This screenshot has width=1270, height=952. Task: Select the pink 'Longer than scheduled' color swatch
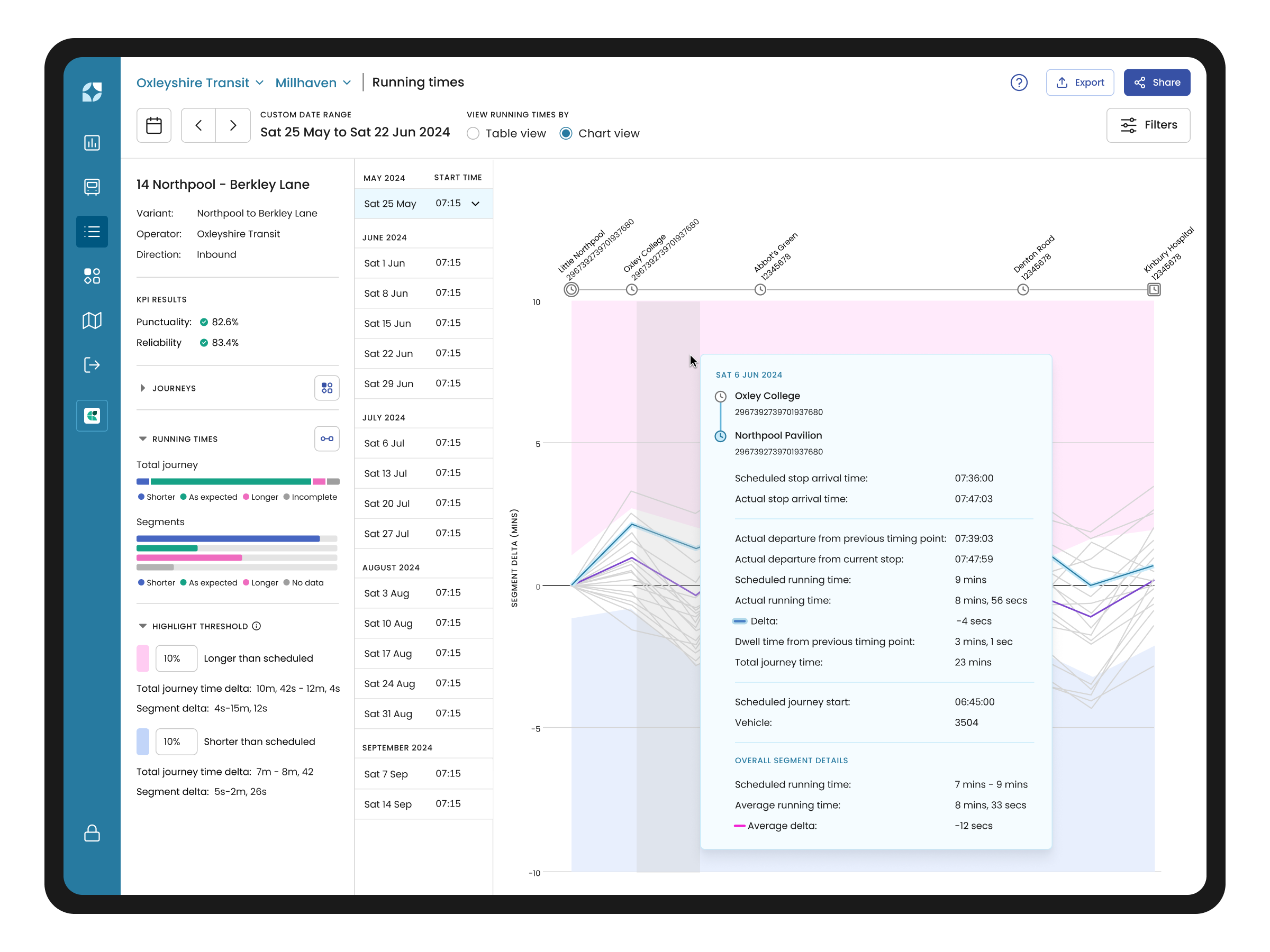(x=142, y=658)
